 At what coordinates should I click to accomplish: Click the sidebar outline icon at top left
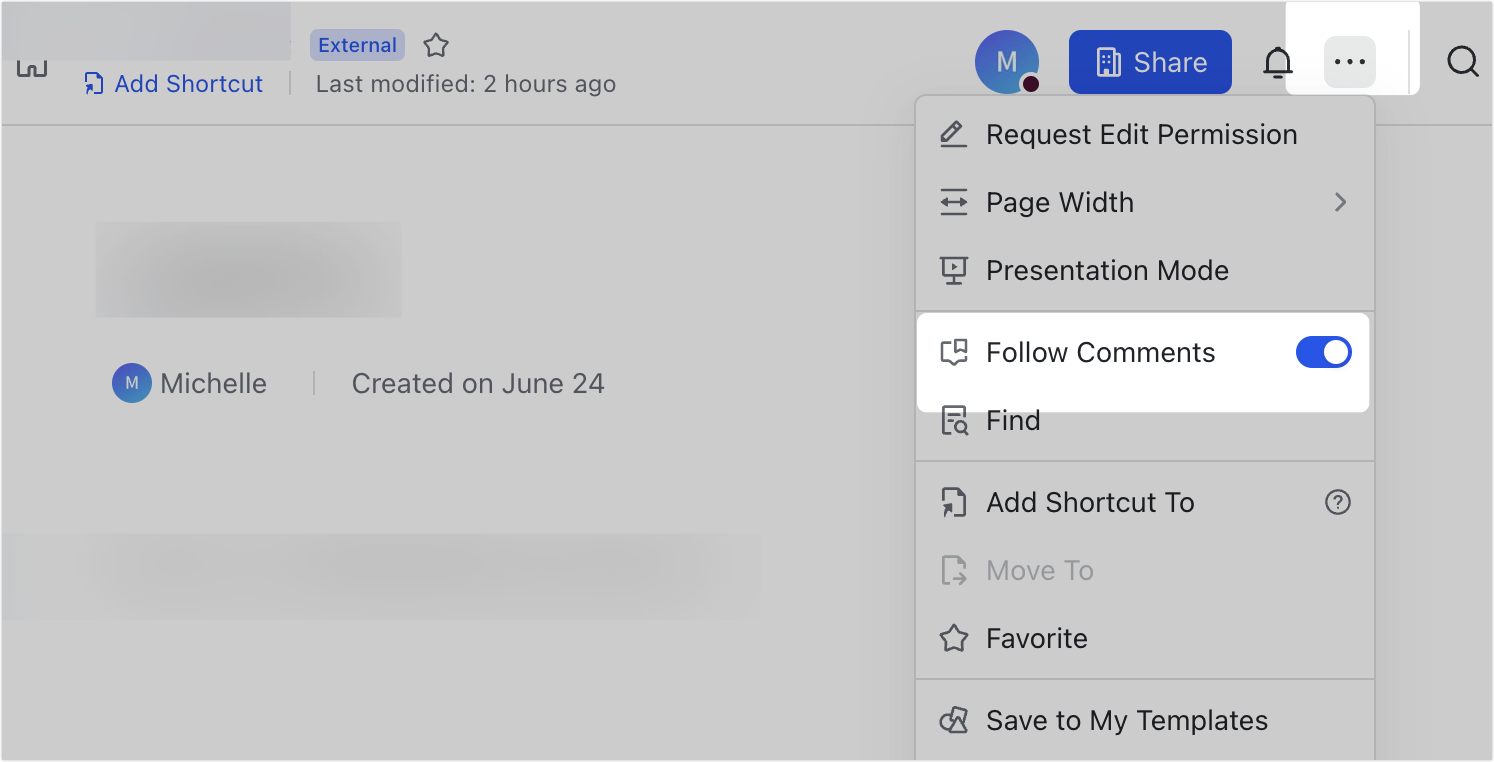(x=32, y=68)
